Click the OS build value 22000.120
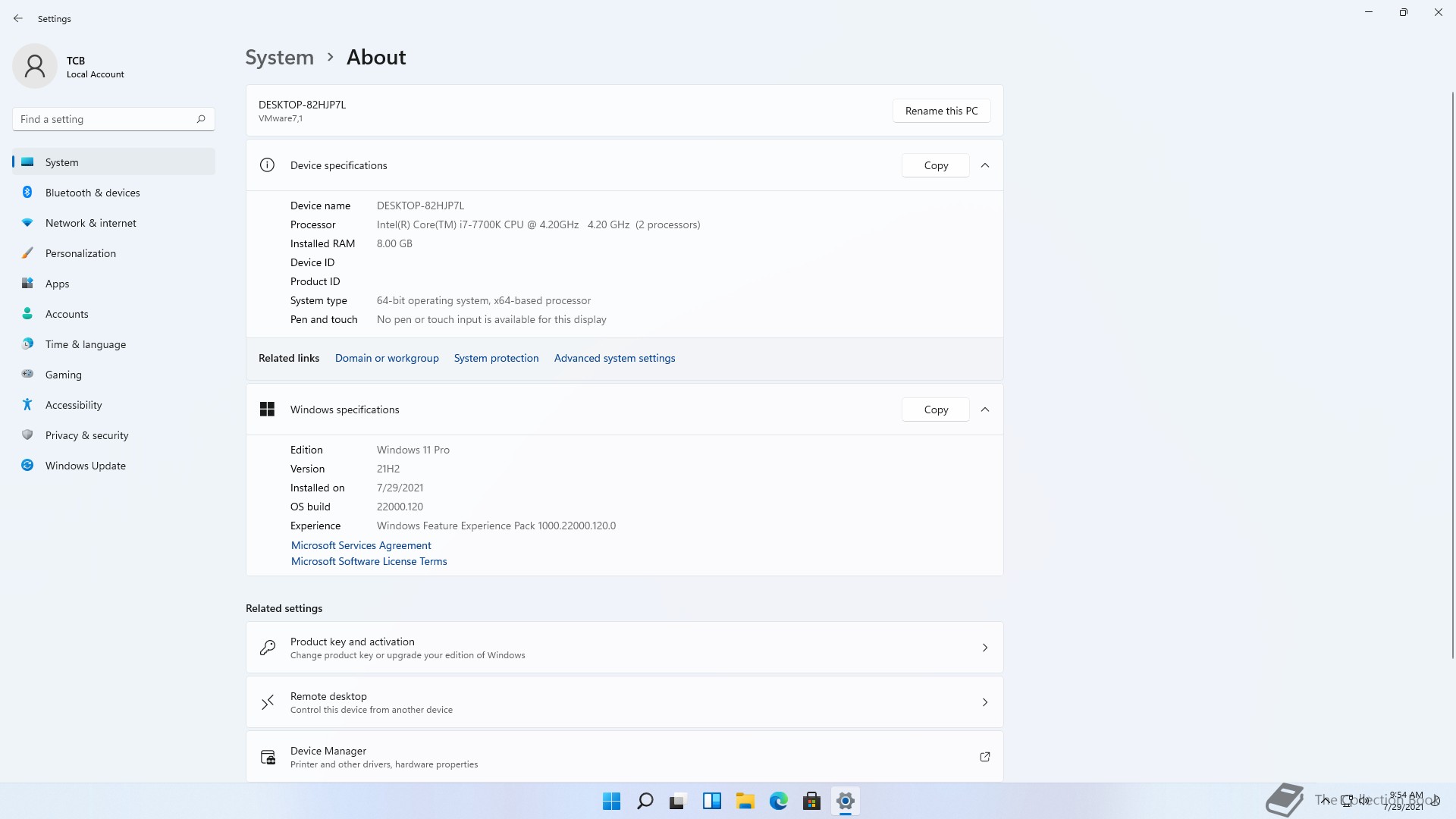 pyautogui.click(x=400, y=507)
